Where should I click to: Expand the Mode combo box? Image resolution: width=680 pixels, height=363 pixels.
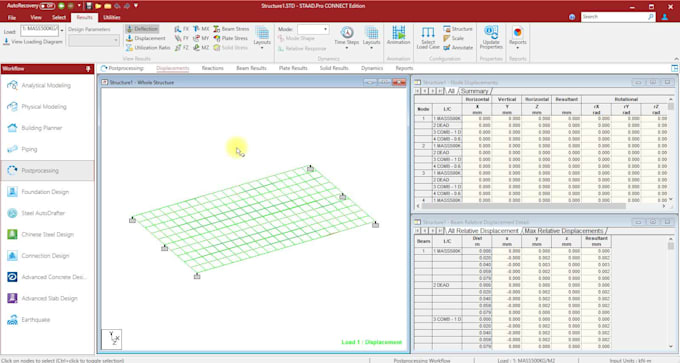pos(325,29)
